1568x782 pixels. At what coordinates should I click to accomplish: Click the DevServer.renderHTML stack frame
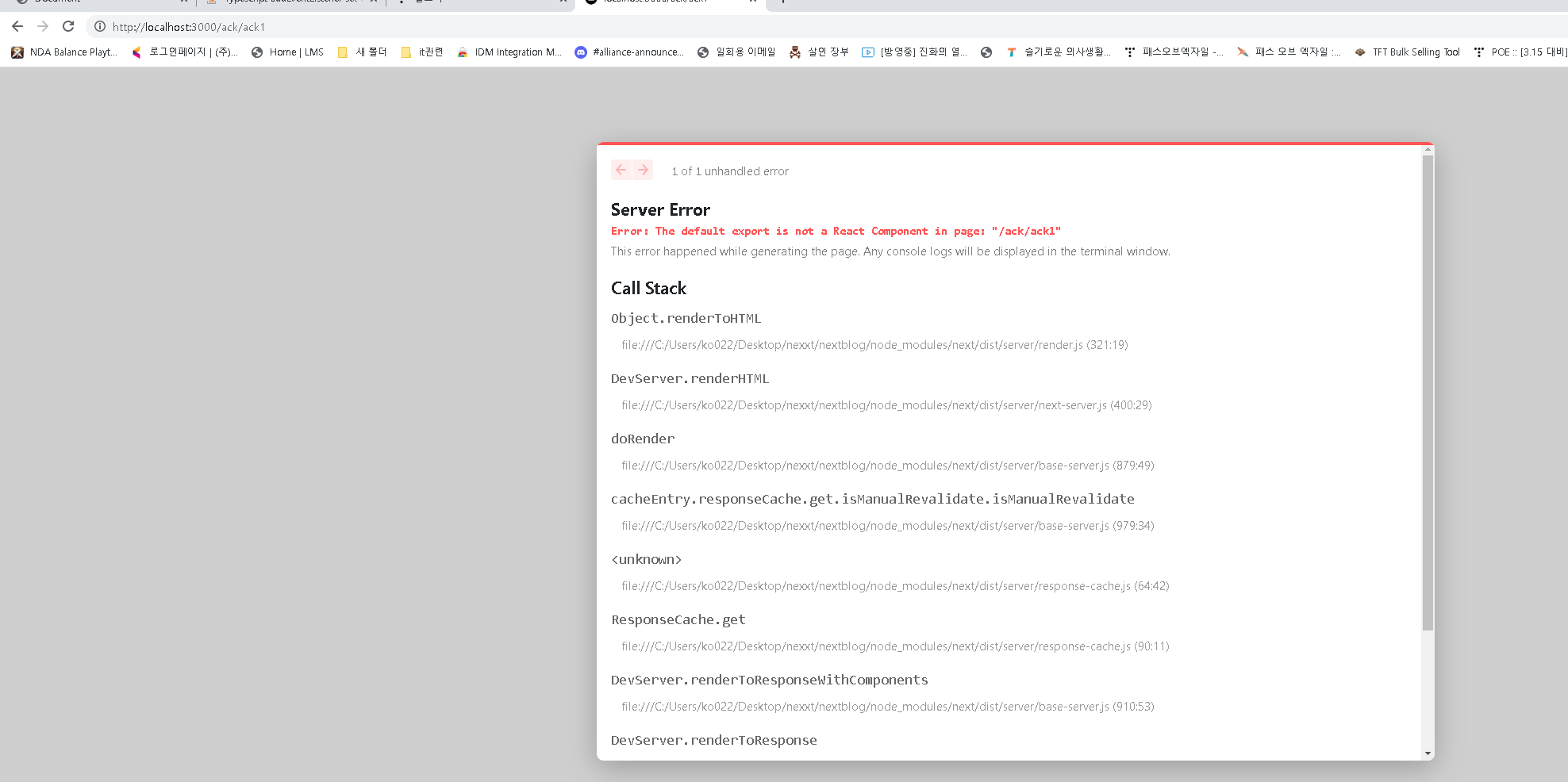click(690, 379)
